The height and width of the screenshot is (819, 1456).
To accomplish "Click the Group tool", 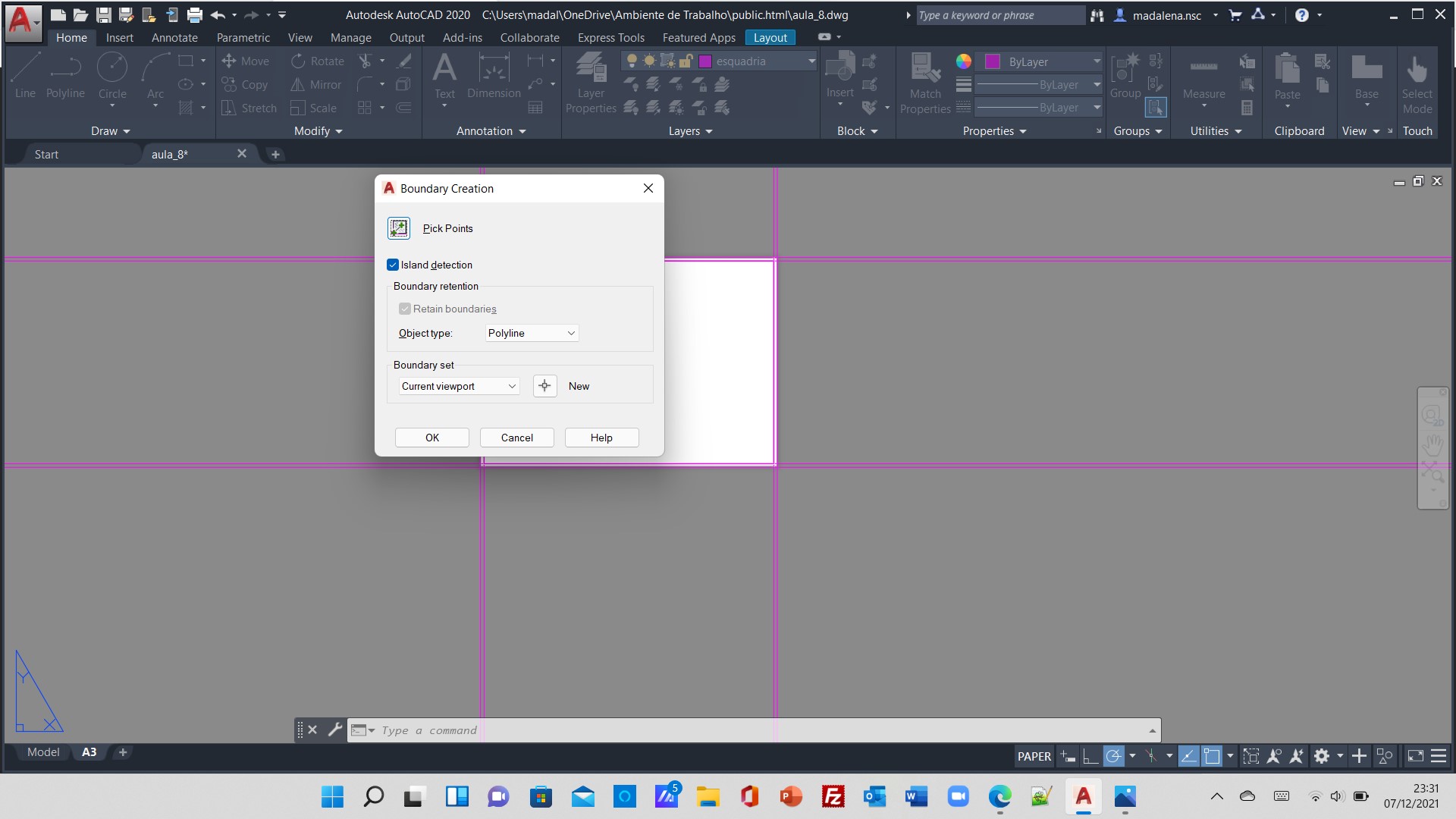I will tap(1125, 76).
